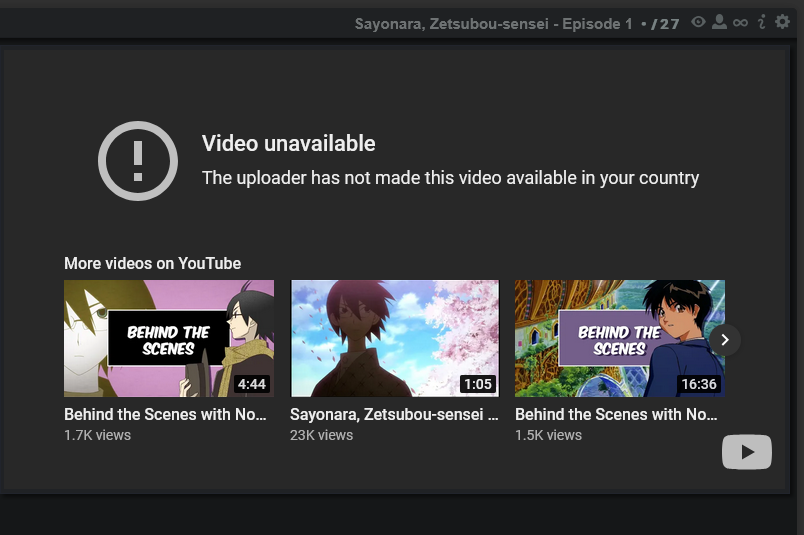Click 'Sayonara, Zetsubou-sensei - Episode 1' header title
804x535 pixels.
click(493, 24)
